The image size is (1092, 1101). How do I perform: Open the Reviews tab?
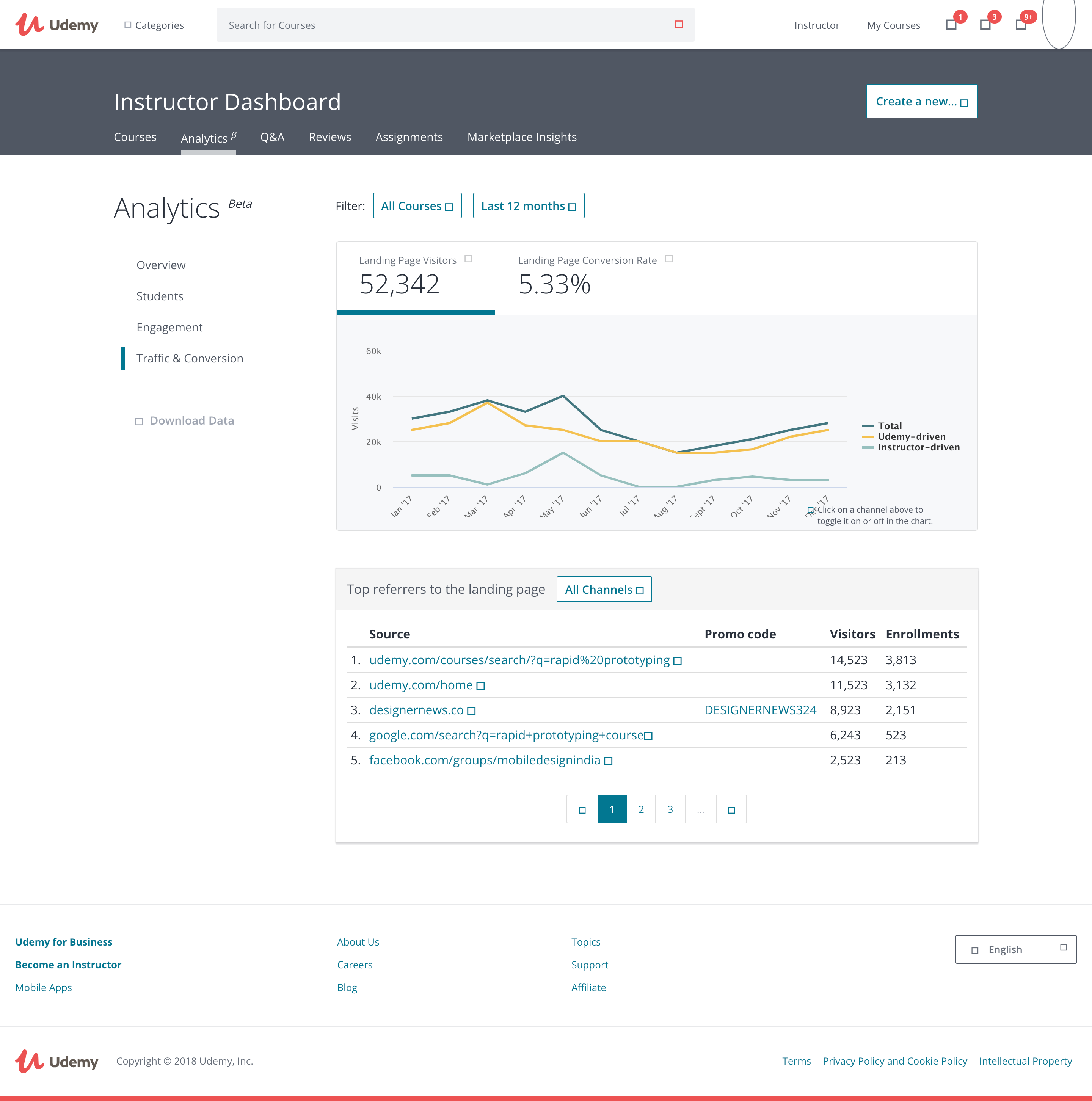click(x=330, y=137)
